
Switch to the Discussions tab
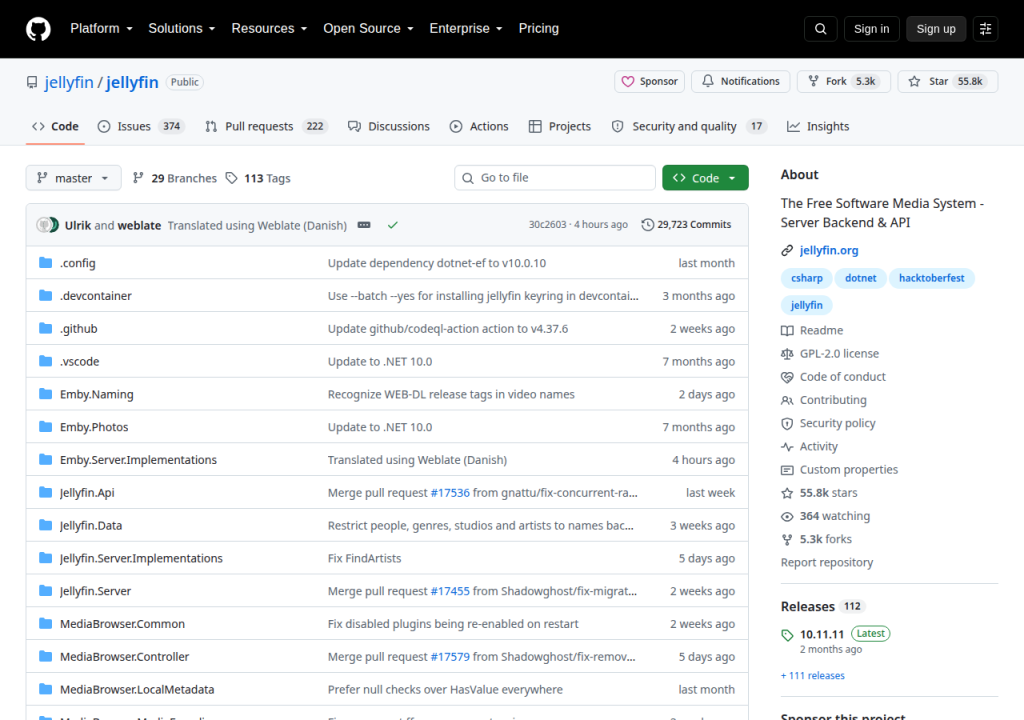(389, 126)
